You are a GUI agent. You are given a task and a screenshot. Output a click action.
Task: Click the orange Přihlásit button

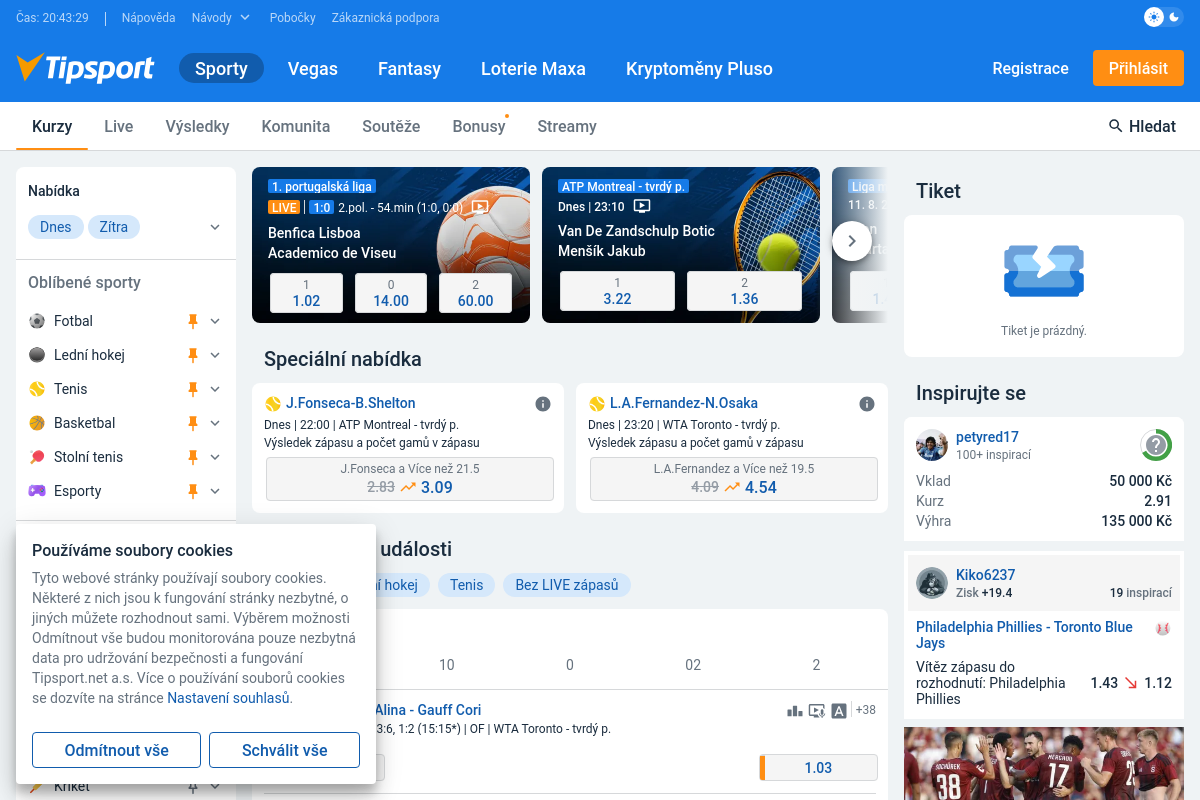(1138, 68)
